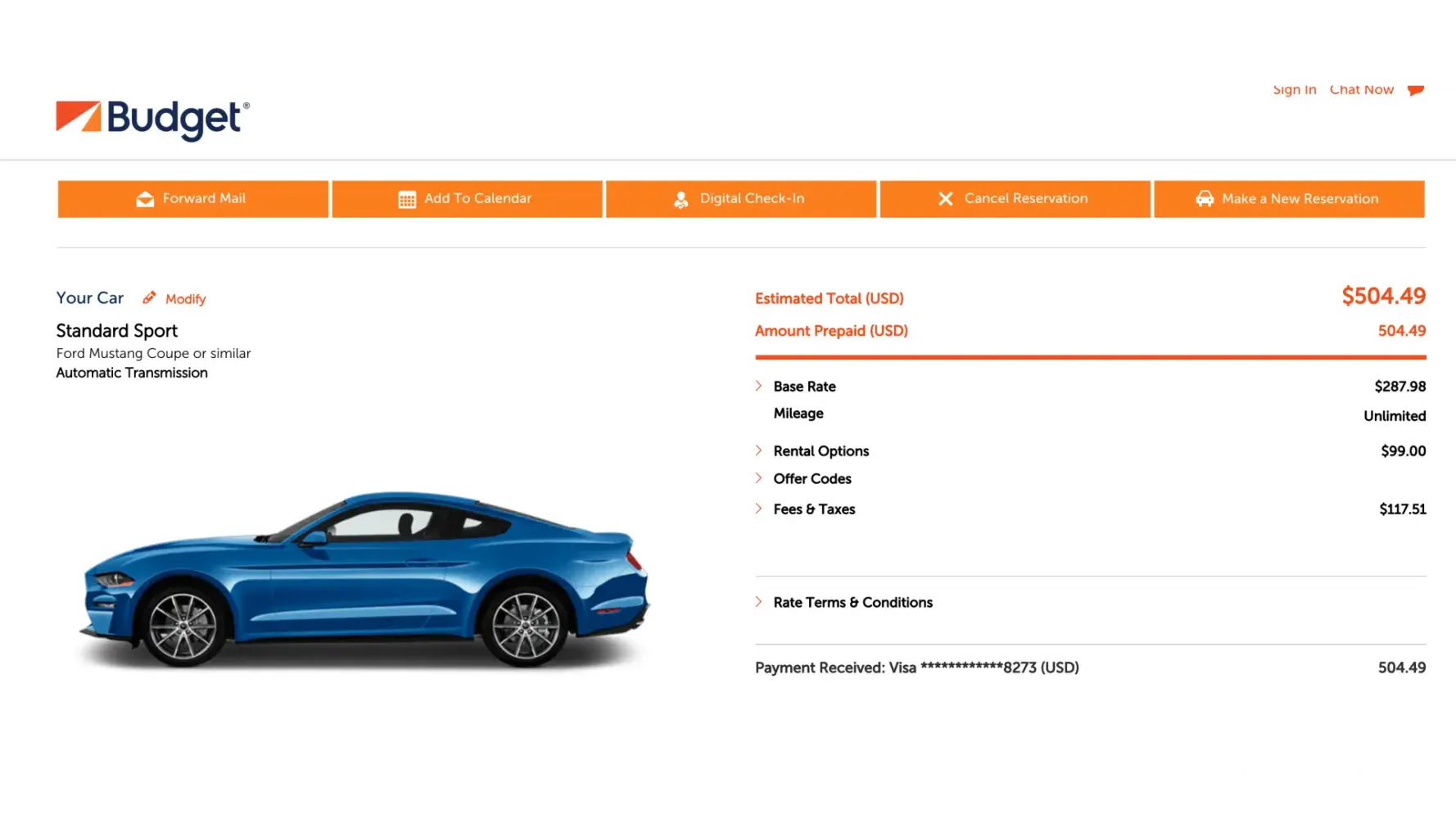Viewport: 1456px width, 819px height.
Task: Click the Forward Mail button label
Action: click(x=204, y=198)
